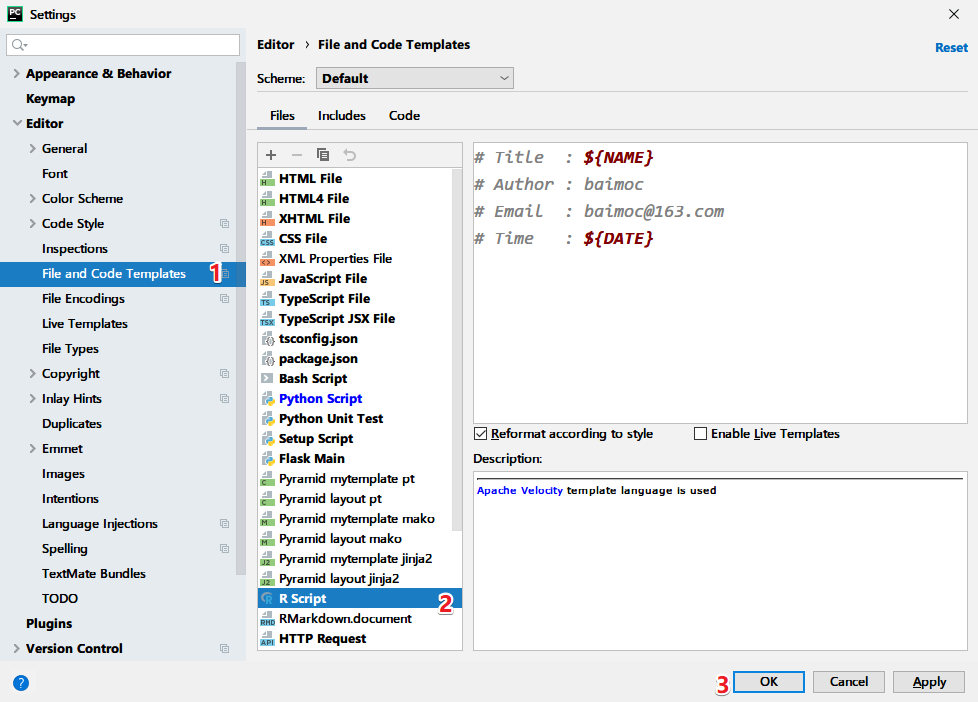The width and height of the screenshot is (978, 702).
Task: Open TextMate Bundles settings
Action: (x=94, y=573)
